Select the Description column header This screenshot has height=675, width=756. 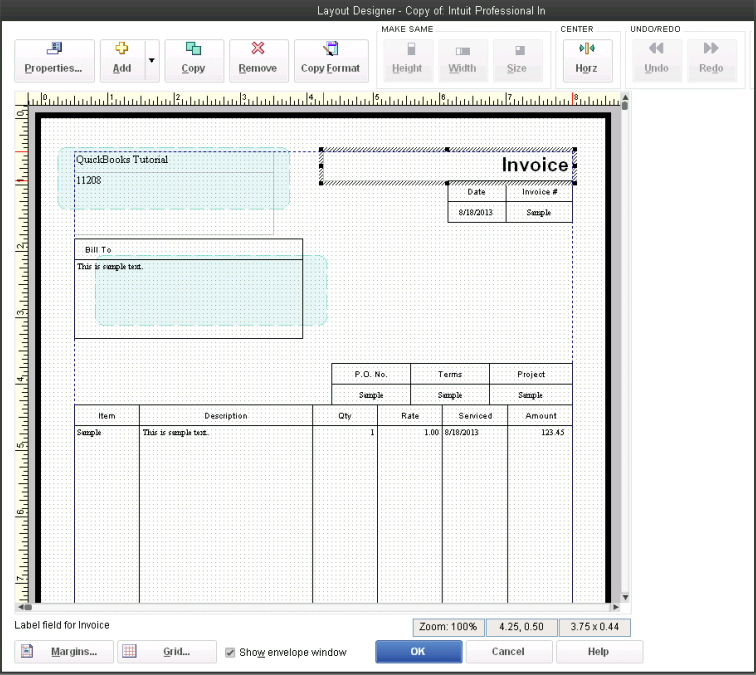click(226, 416)
